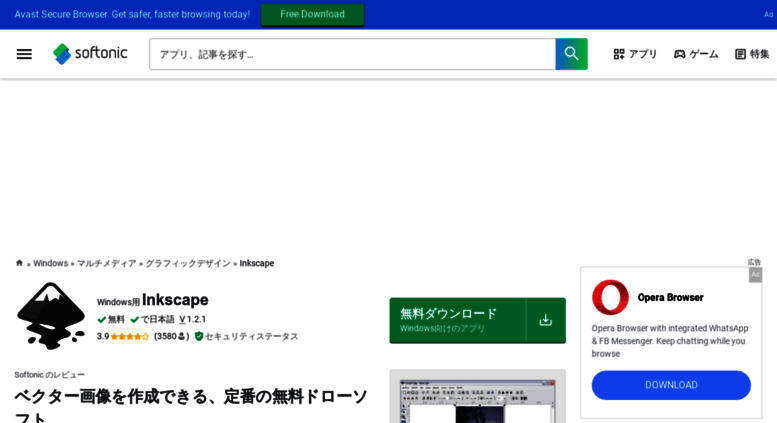Focus the app search input field
This screenshot has width=777, height=423.
(x=352, y=54)
